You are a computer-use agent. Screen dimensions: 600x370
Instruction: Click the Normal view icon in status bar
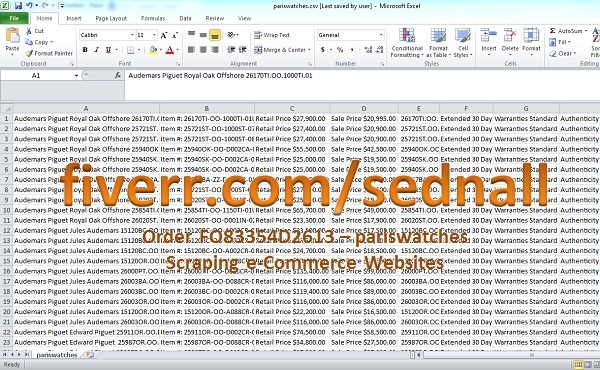pos(578,365)
